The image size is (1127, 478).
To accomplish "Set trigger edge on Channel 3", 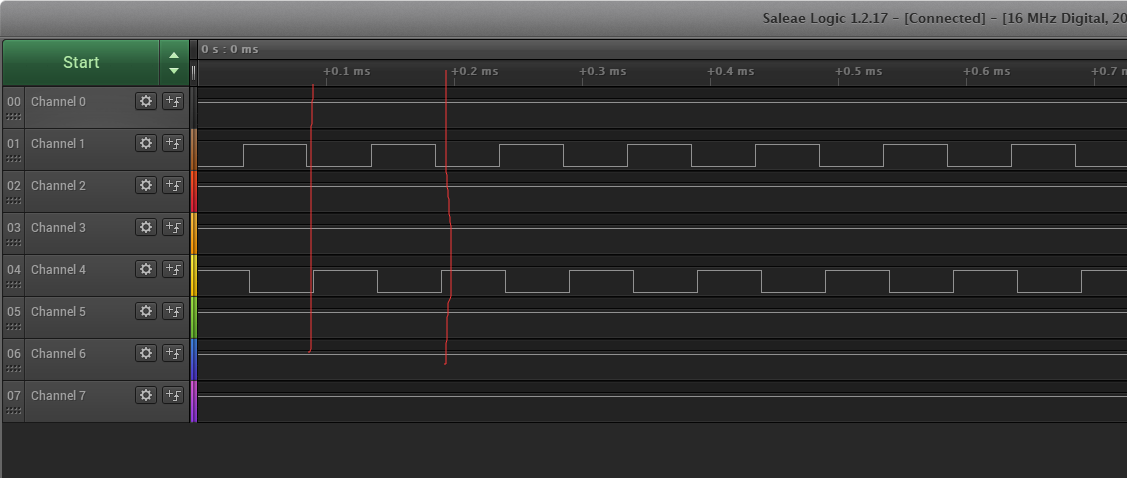I will point(173,227).
